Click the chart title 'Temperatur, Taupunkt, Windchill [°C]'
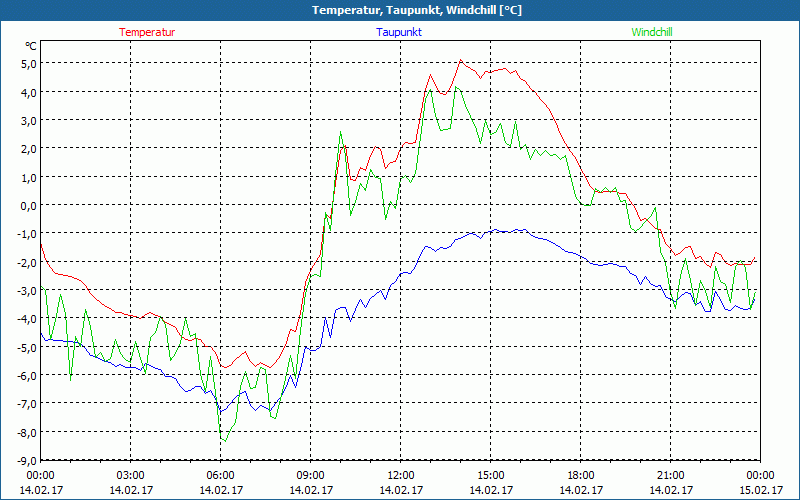 (417, 10)
